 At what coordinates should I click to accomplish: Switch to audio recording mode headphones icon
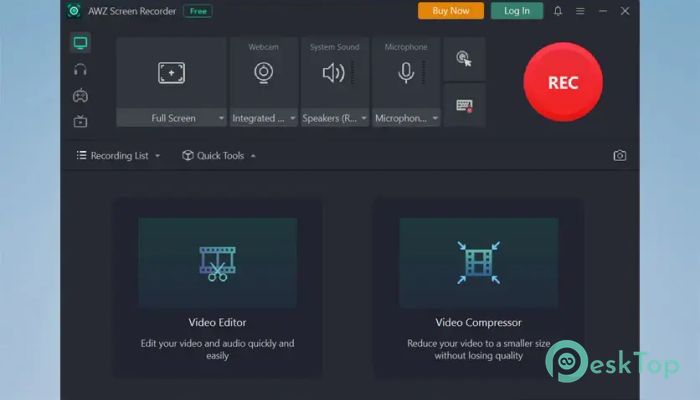click(80, 69)
